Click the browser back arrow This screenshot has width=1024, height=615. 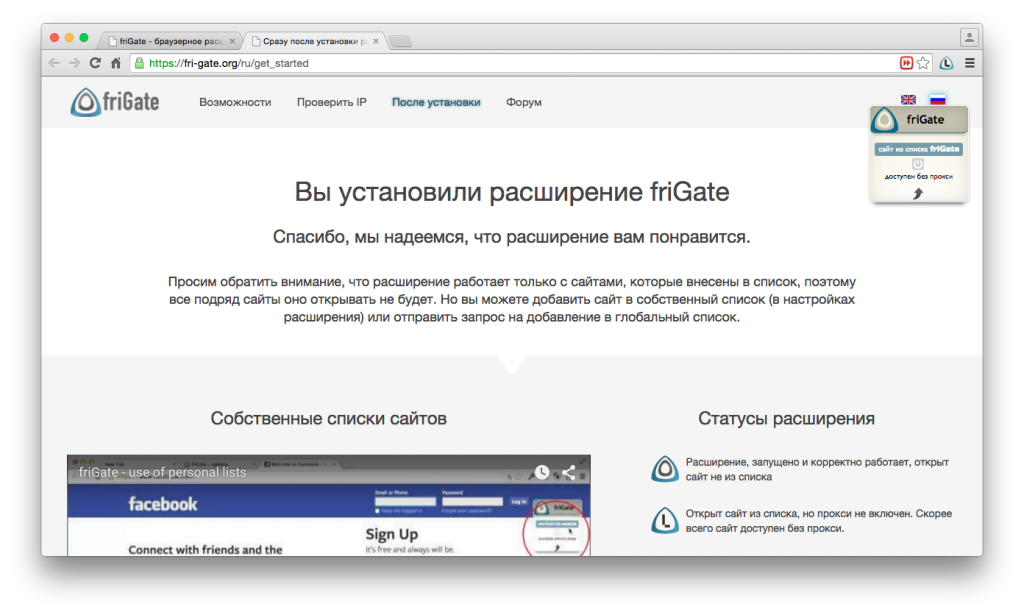pyautogui.click(x=54, y=63)
